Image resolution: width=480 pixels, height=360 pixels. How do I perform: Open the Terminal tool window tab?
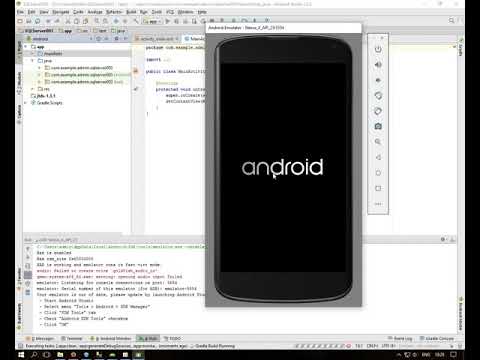pos(72,338)
